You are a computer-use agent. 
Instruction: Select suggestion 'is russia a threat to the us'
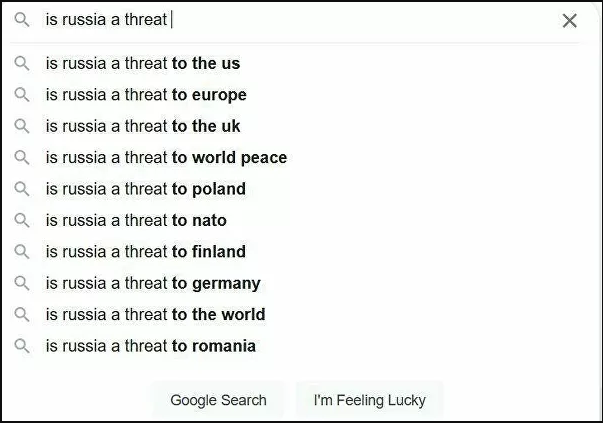pos(295,63)
